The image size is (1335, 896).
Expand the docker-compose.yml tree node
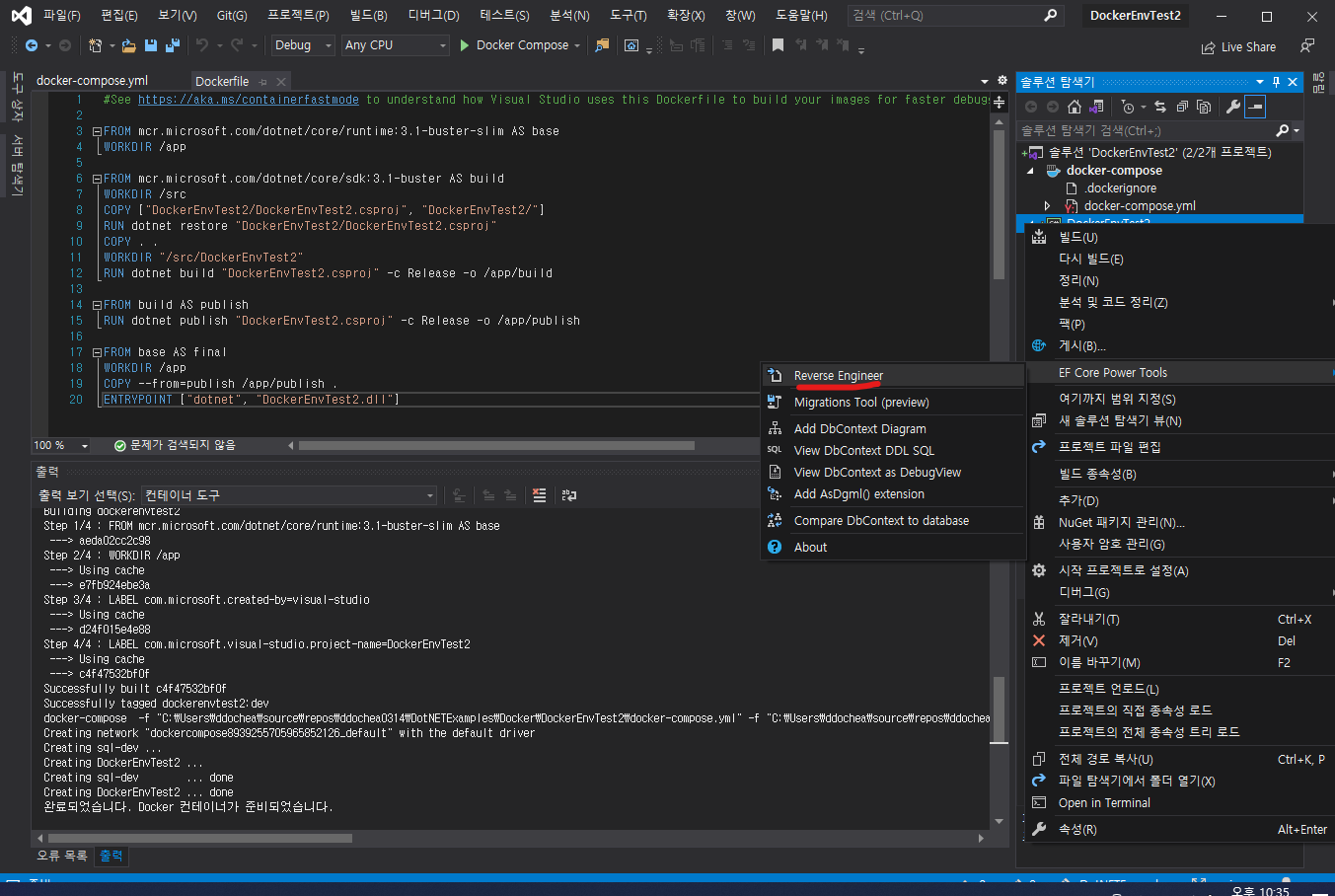tap(1048, 206)
